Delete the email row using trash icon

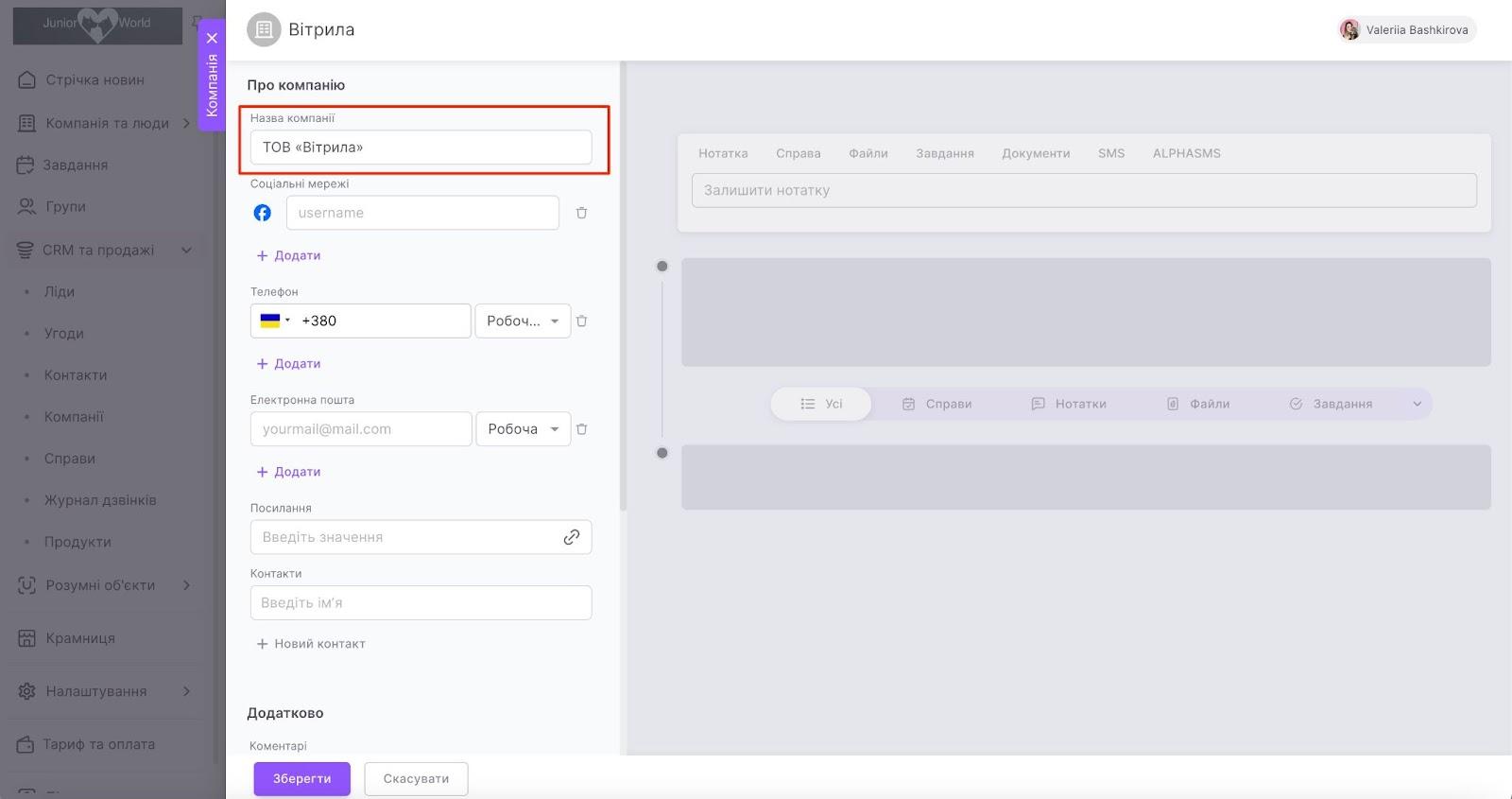coord(581,429)
